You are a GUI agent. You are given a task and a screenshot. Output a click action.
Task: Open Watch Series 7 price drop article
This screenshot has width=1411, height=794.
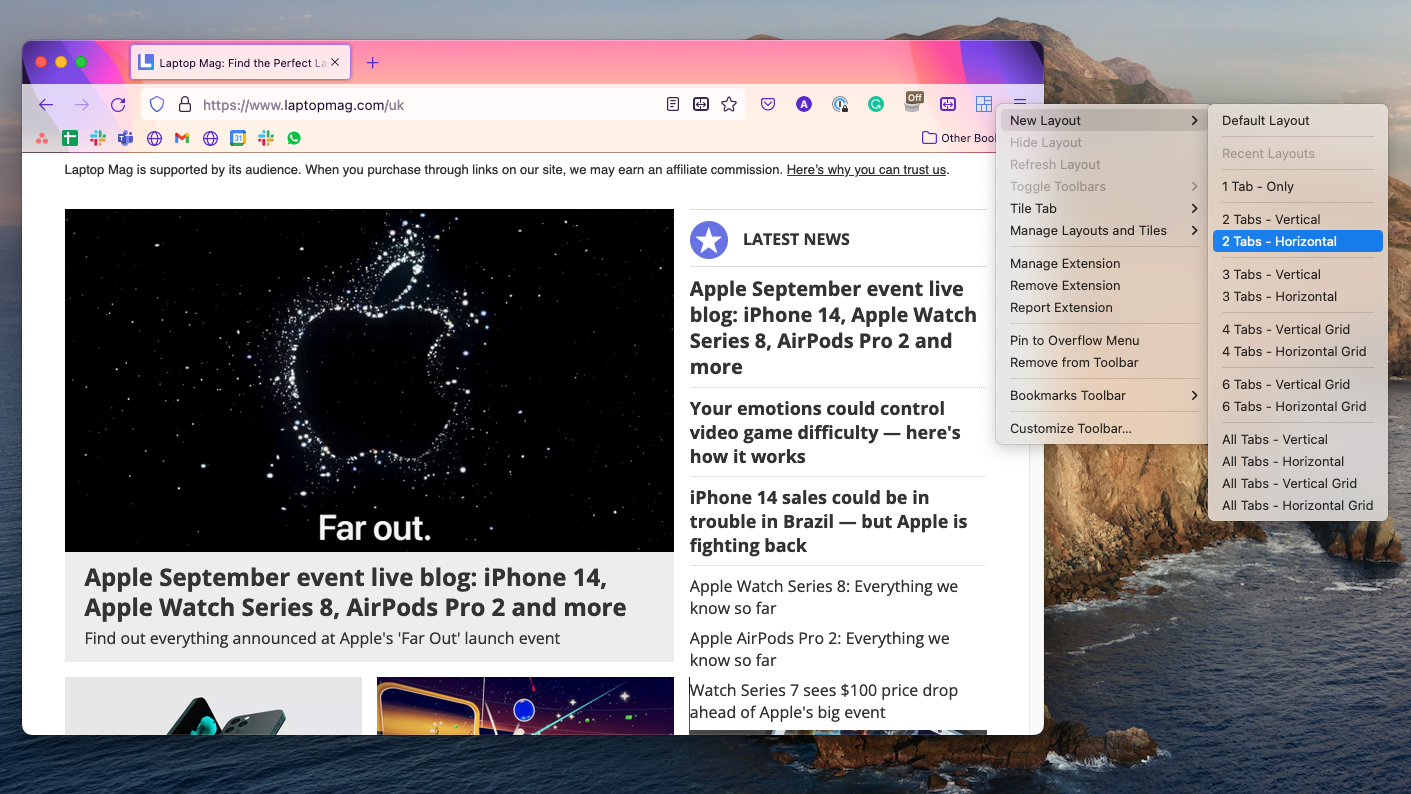click(824, 701)
